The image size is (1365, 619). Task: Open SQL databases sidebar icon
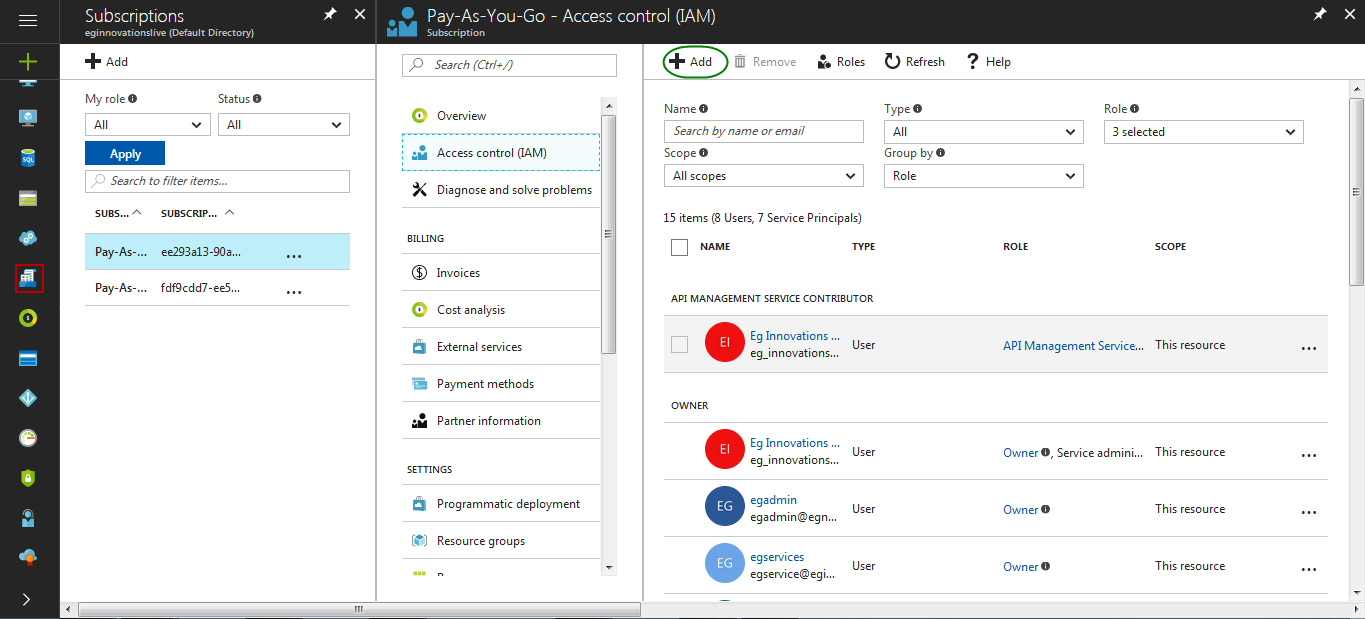coord(28,158)
